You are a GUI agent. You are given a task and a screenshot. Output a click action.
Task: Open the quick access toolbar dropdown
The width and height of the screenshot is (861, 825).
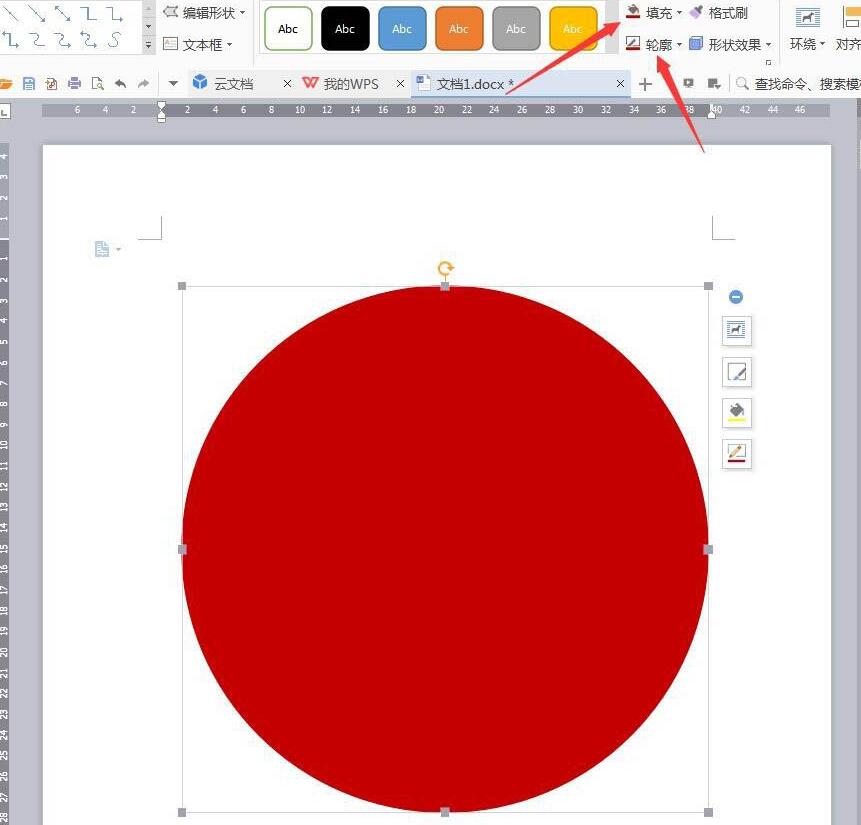tap(173, 84)
